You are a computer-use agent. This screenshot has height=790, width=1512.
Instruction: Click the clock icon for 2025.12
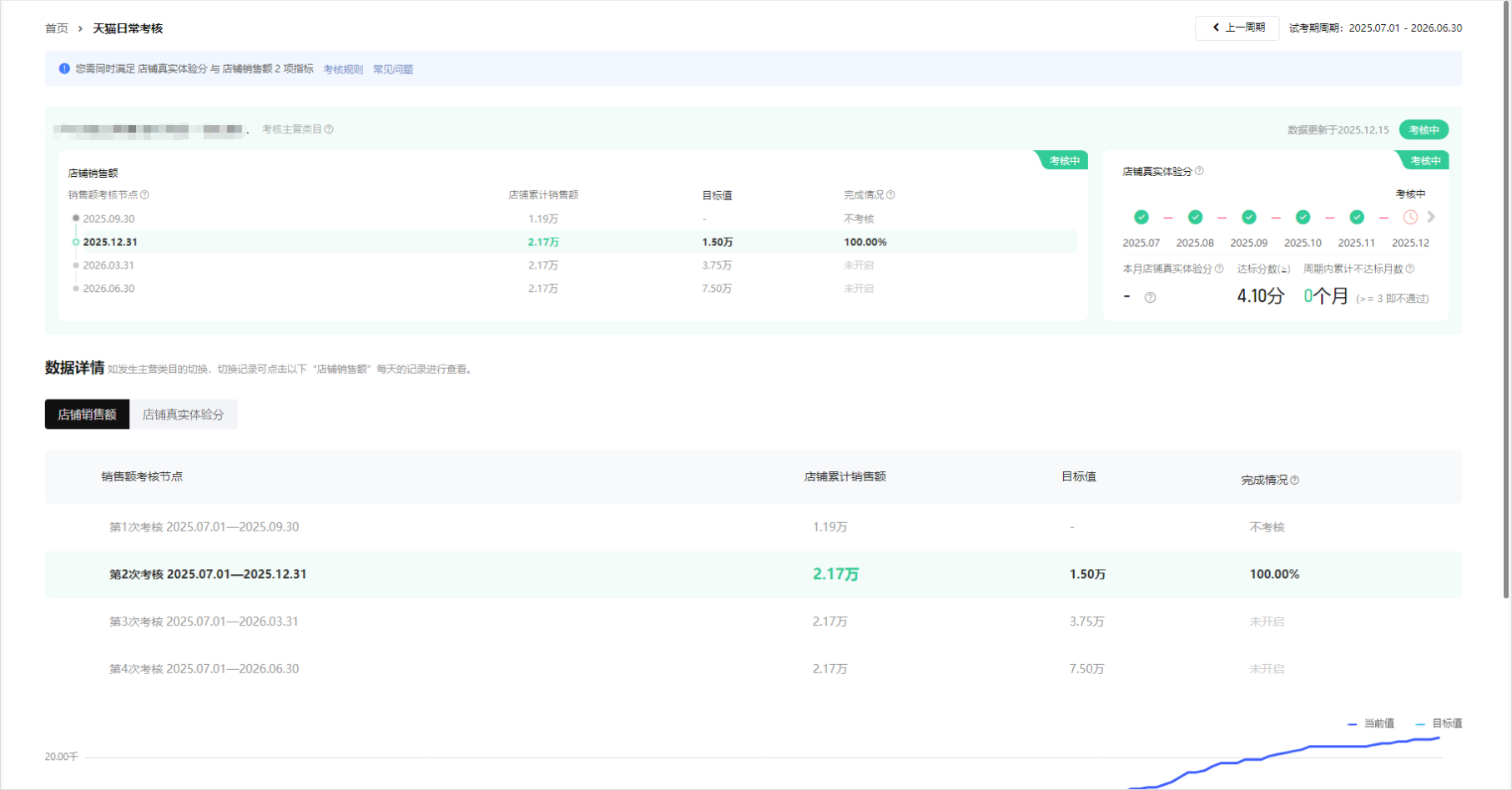point(1410,218)
